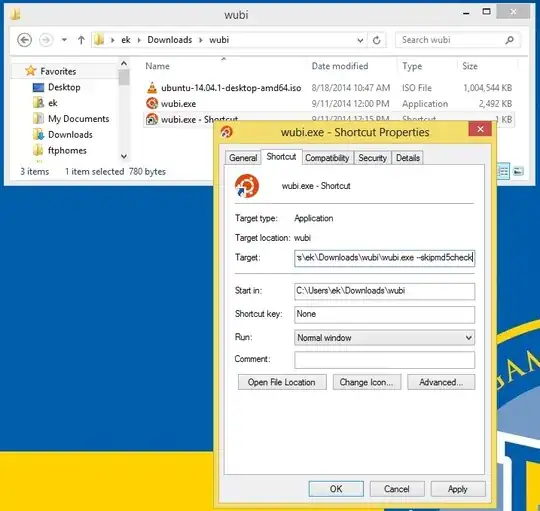
Task: Click Ubuntu logo icon of wubi.exe
Action: click(x=152, y=103)
